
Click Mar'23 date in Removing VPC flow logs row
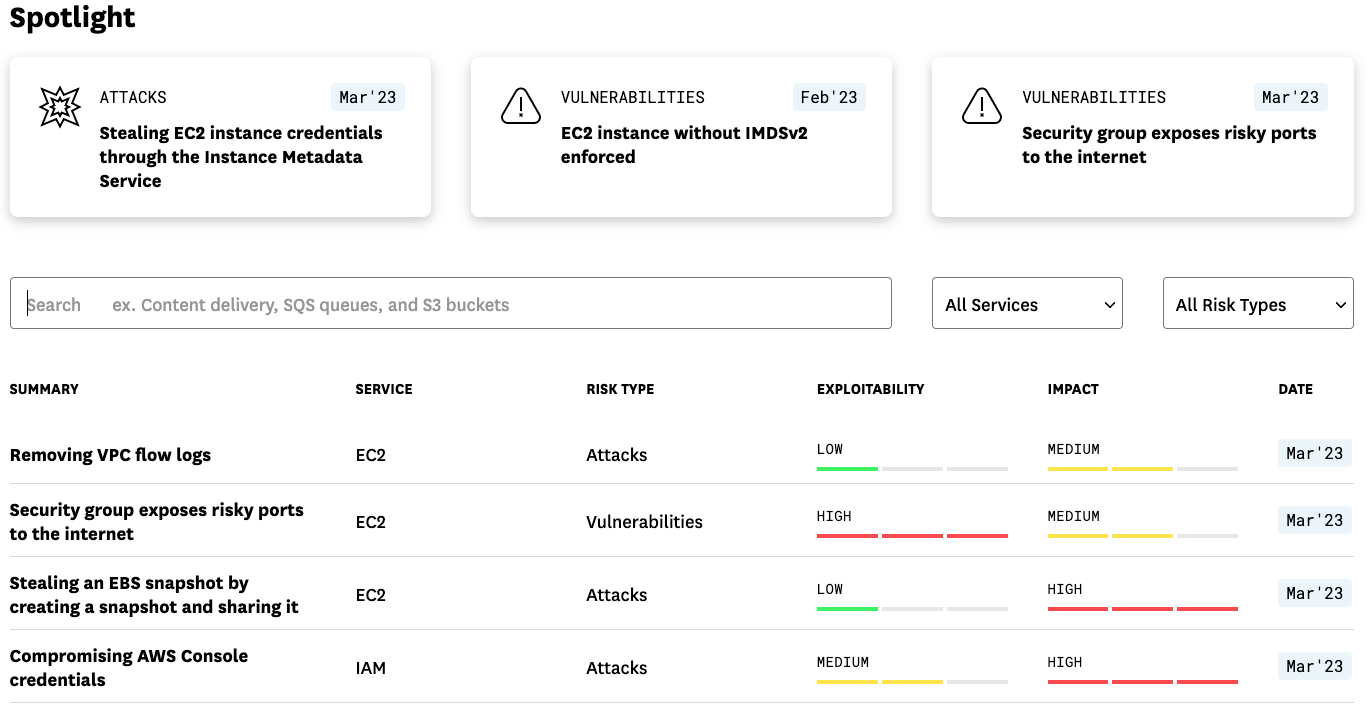tap(1315, 453)
